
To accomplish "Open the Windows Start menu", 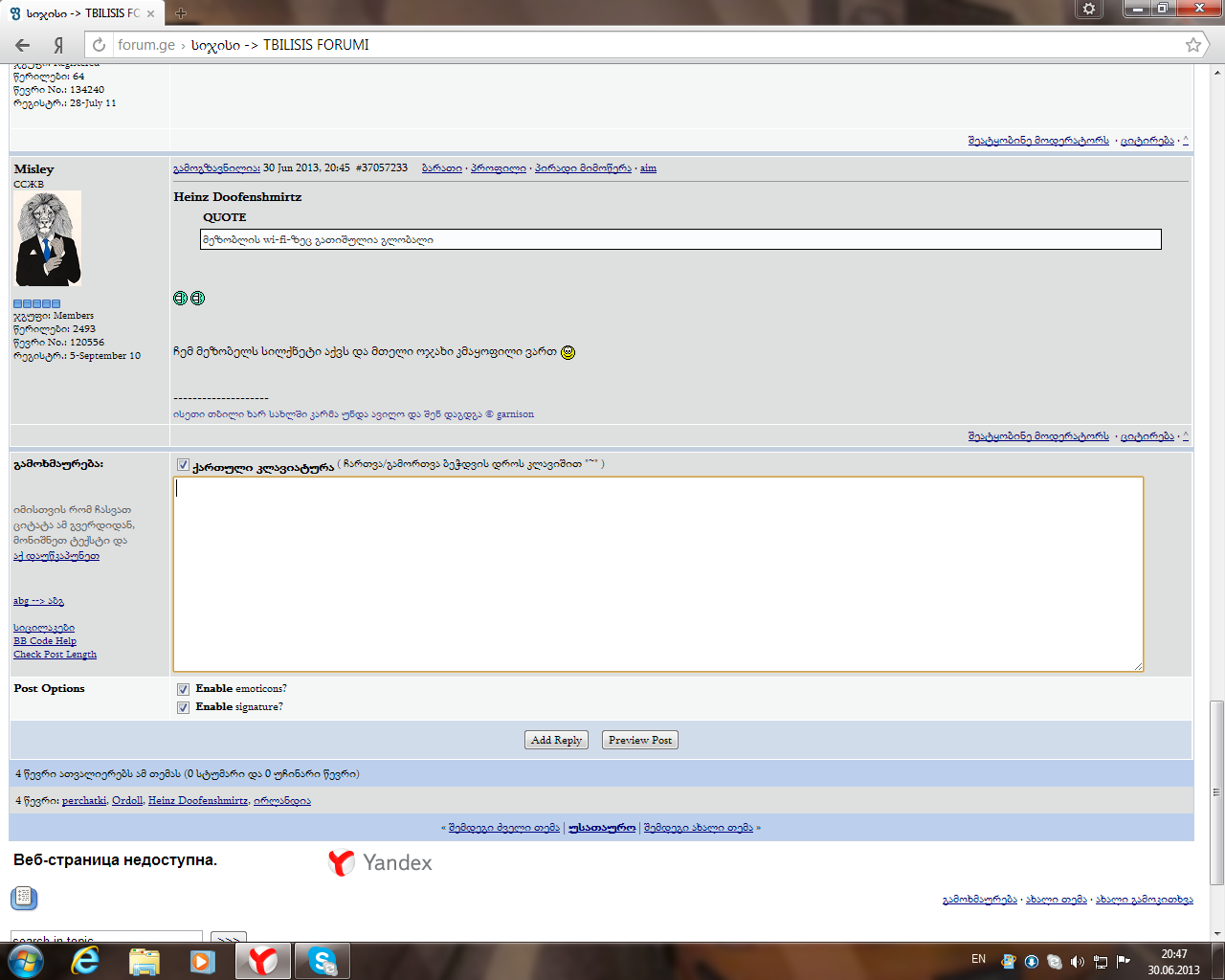I will pyautogui.click(x=25, y=960).
